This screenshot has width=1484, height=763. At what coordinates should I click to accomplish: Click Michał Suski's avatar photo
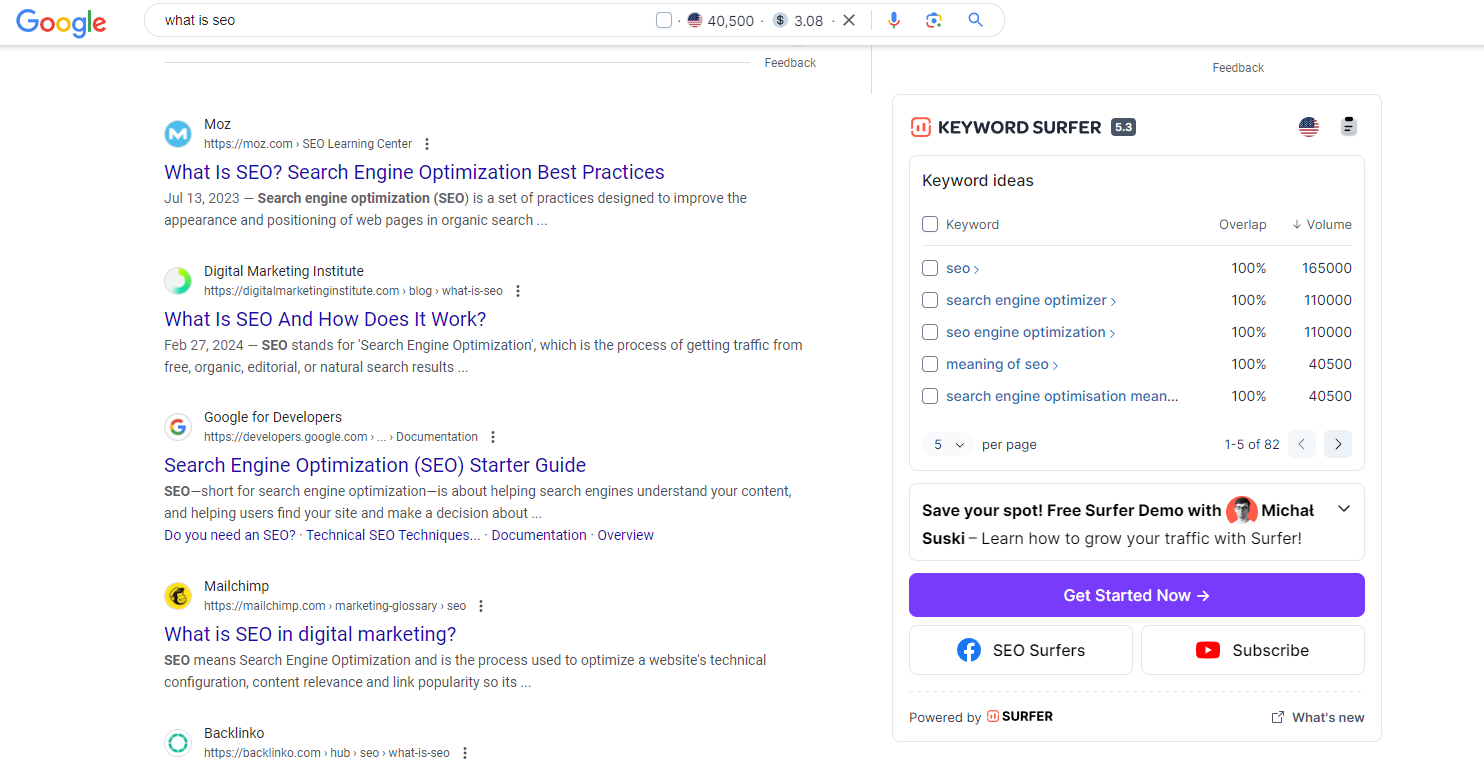click(1241, 511)
